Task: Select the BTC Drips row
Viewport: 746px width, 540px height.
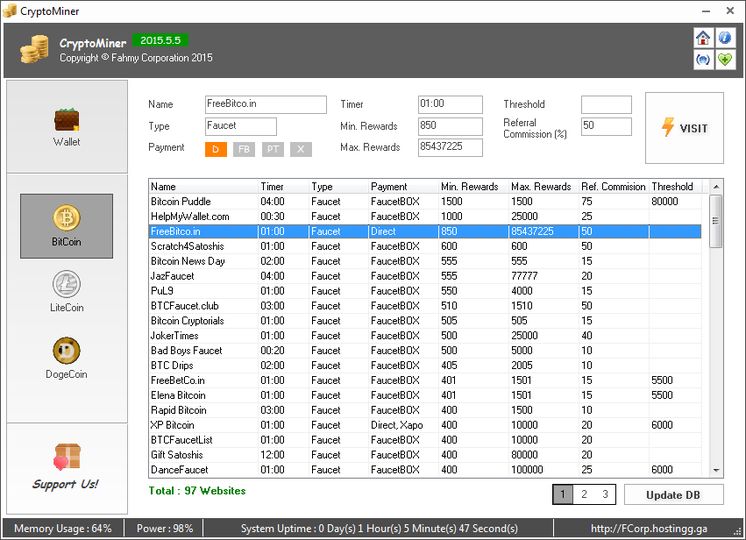Action: (x=425, y=365)
